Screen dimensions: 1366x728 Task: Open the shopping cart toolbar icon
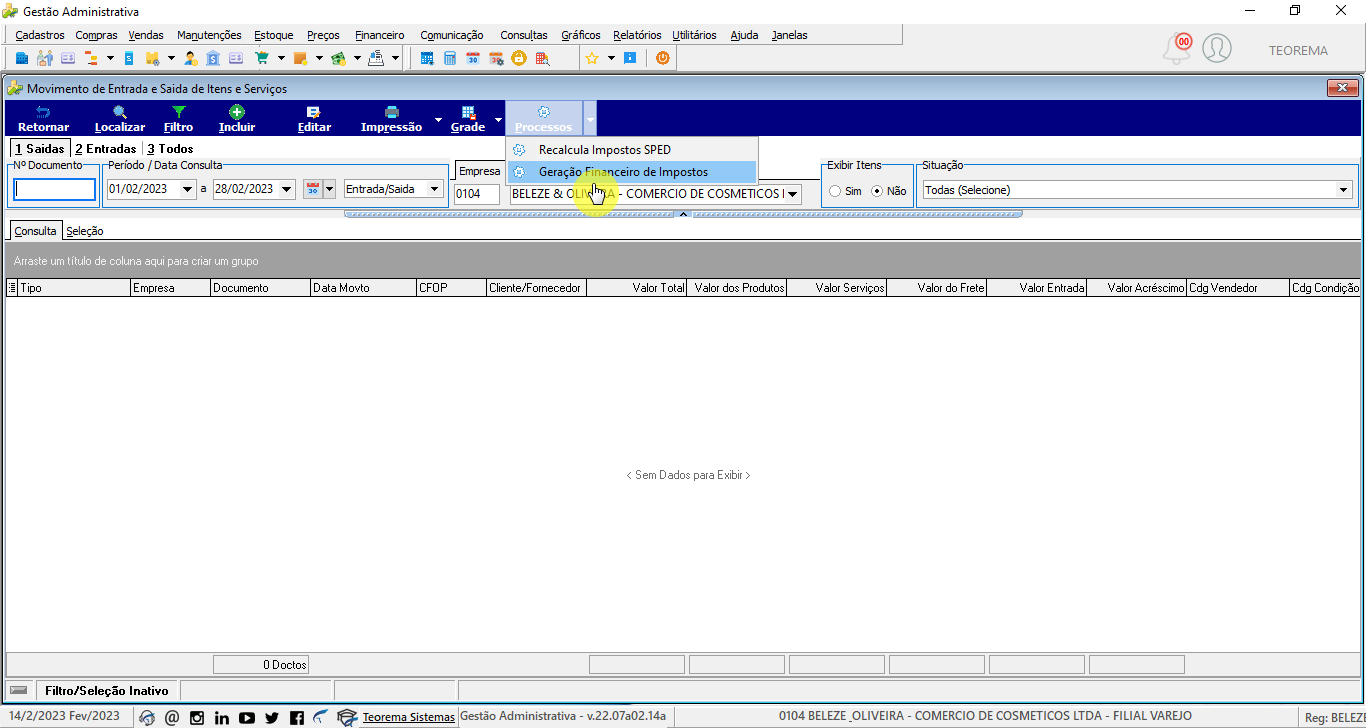point(262,58)
